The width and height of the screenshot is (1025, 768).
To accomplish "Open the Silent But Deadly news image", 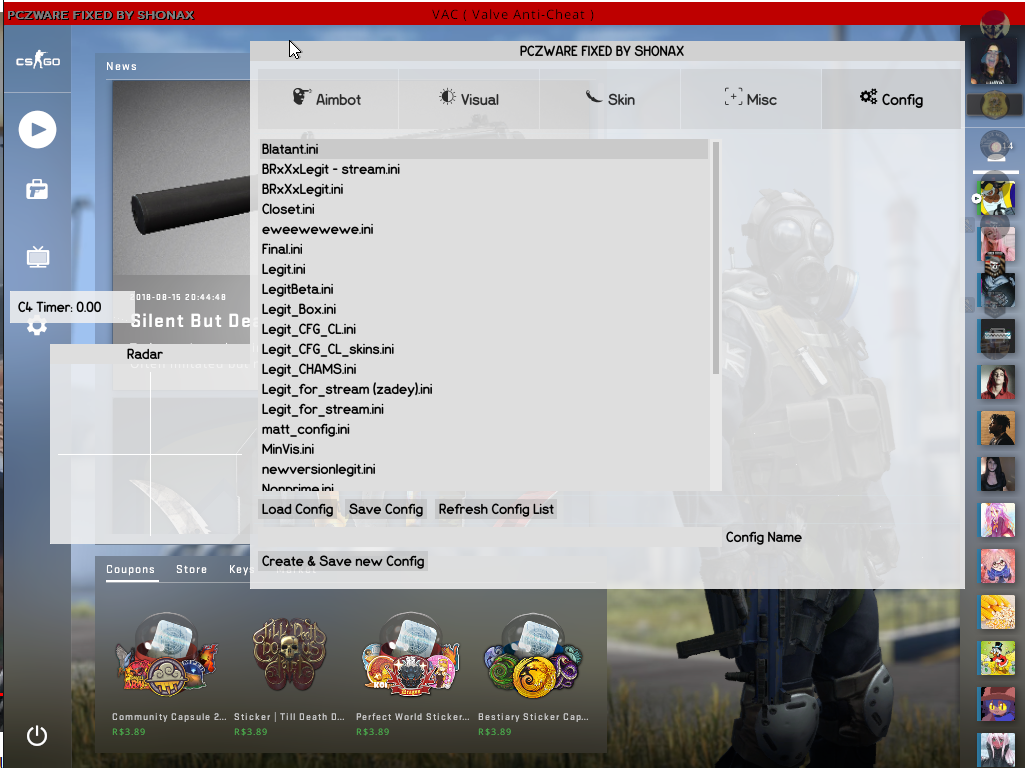I will click(x=181, y=176).
